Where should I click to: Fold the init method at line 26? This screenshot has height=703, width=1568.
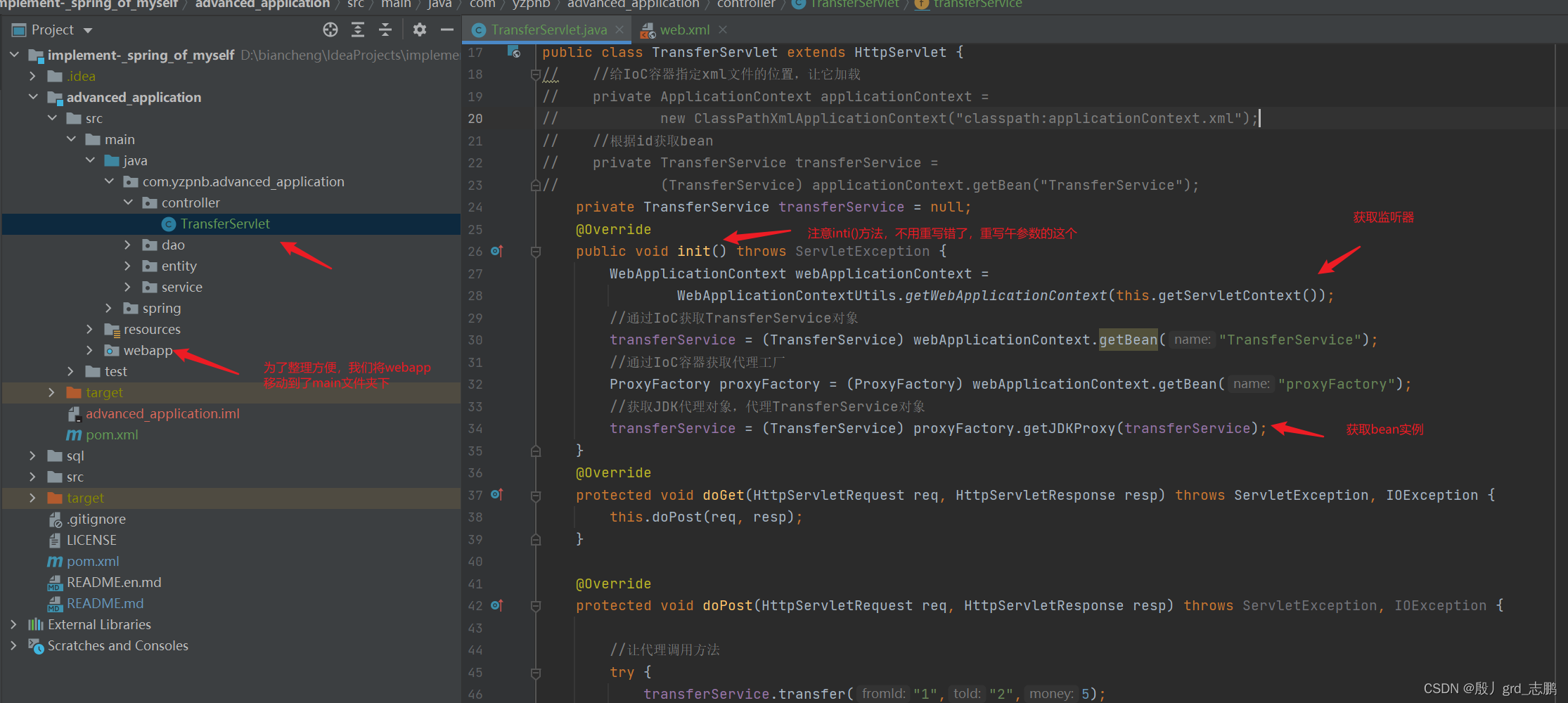point(536,252)
